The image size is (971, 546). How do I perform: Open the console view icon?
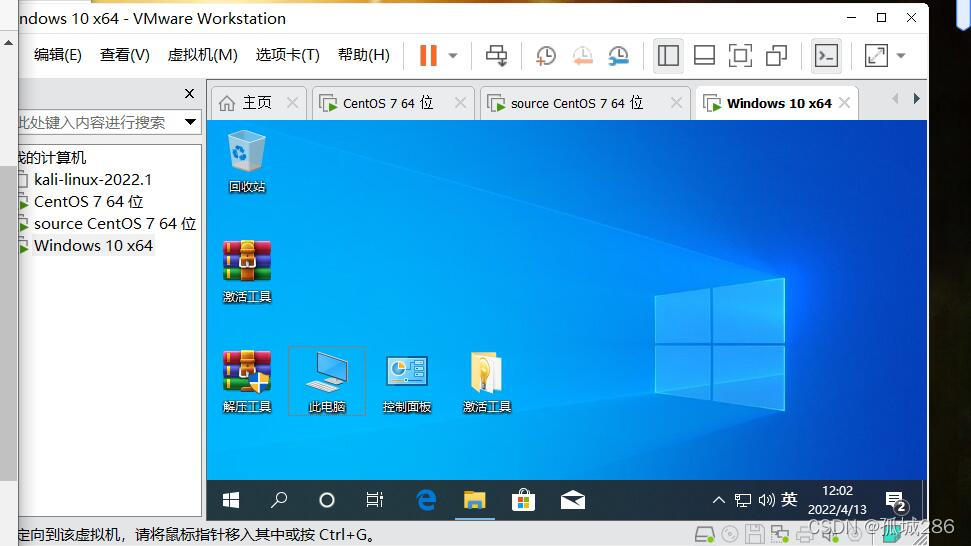[826, 56]
